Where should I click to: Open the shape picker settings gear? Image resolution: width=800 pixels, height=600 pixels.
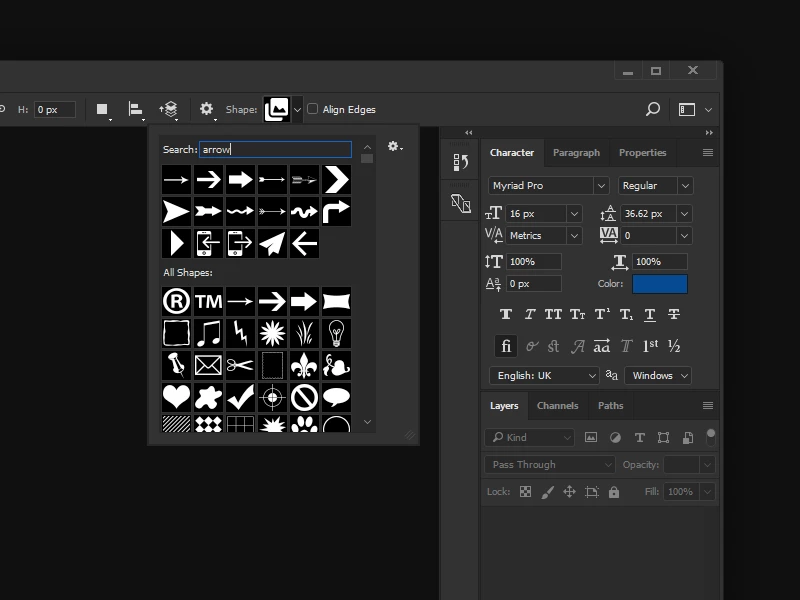point(393,146)
